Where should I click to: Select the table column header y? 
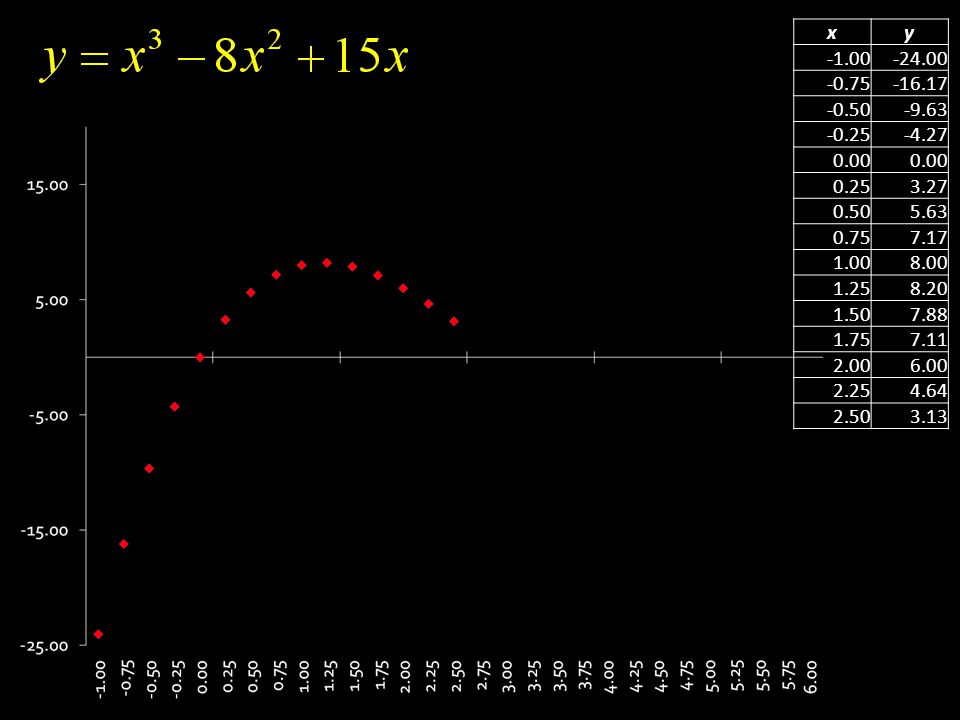pyautogui.click(x=909, y=32)
